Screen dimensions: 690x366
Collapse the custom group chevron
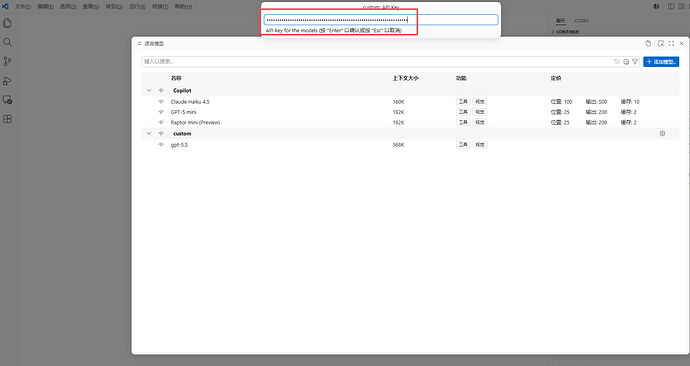pos(149,133)
